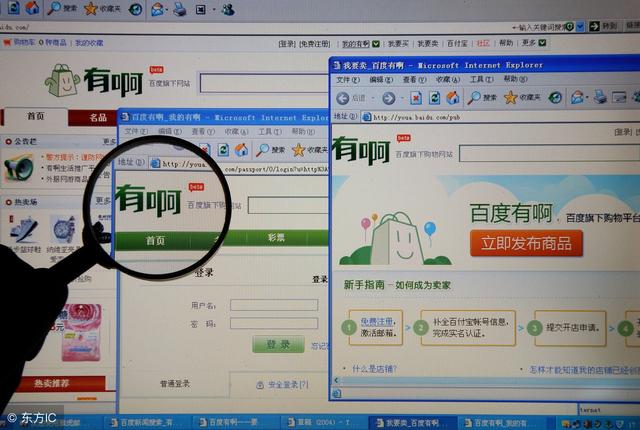
Task: Open the 免费注册 link in step 1
Action: point(376,321)
